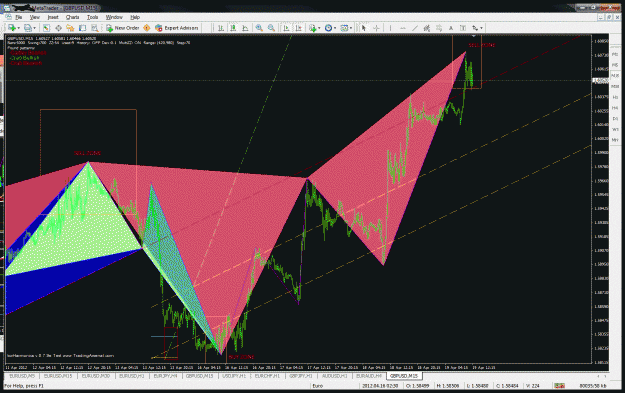The width and height of the screenshot is (625, 393).
Task: Switch to W1 weekly timeframe
Action: pyautogui.click(x=615, y=130)
